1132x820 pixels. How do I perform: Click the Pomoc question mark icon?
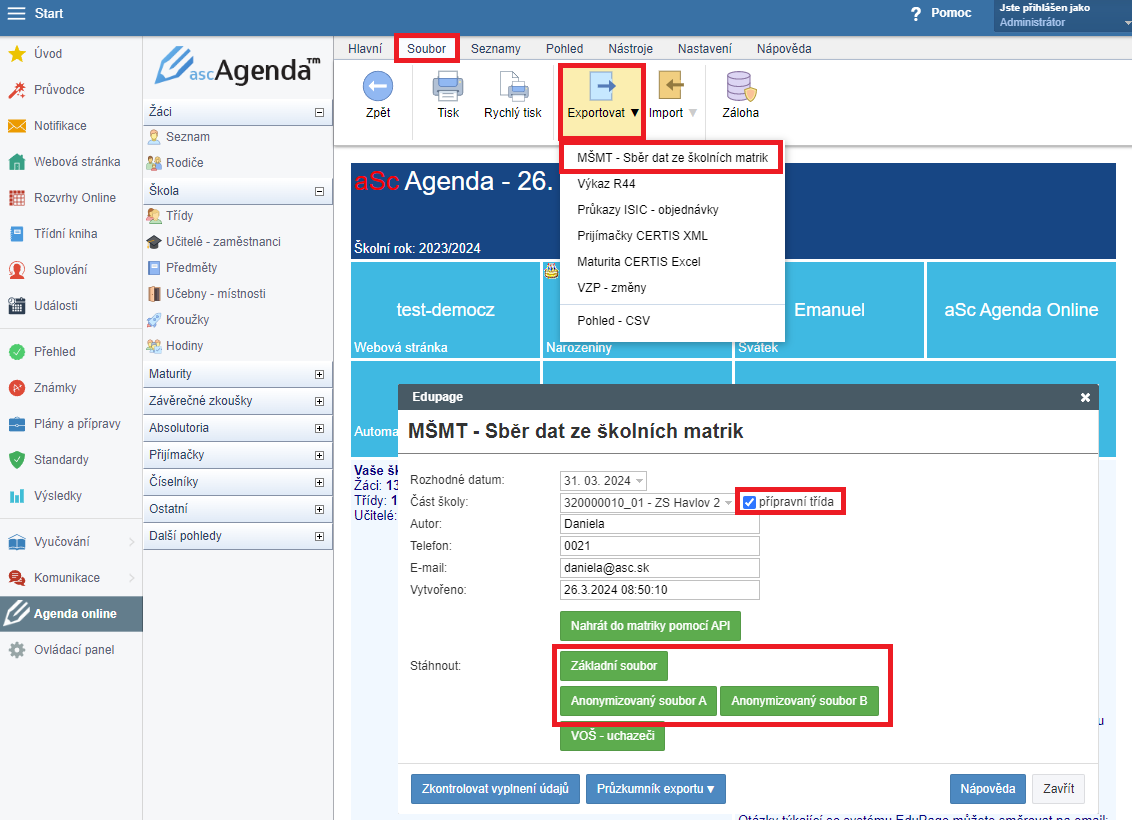(915, 14)
